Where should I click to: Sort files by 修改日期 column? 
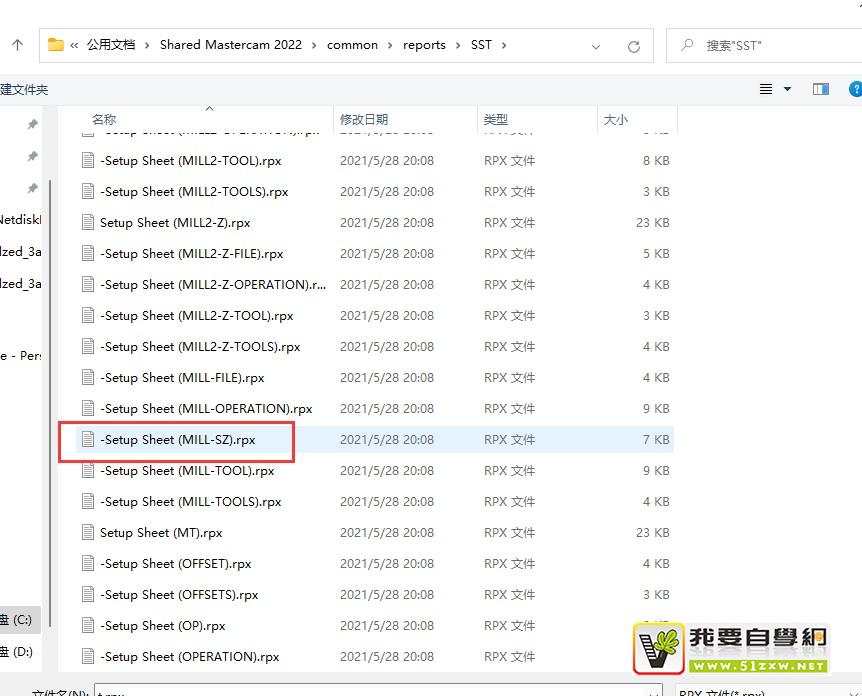click(366, 120)
